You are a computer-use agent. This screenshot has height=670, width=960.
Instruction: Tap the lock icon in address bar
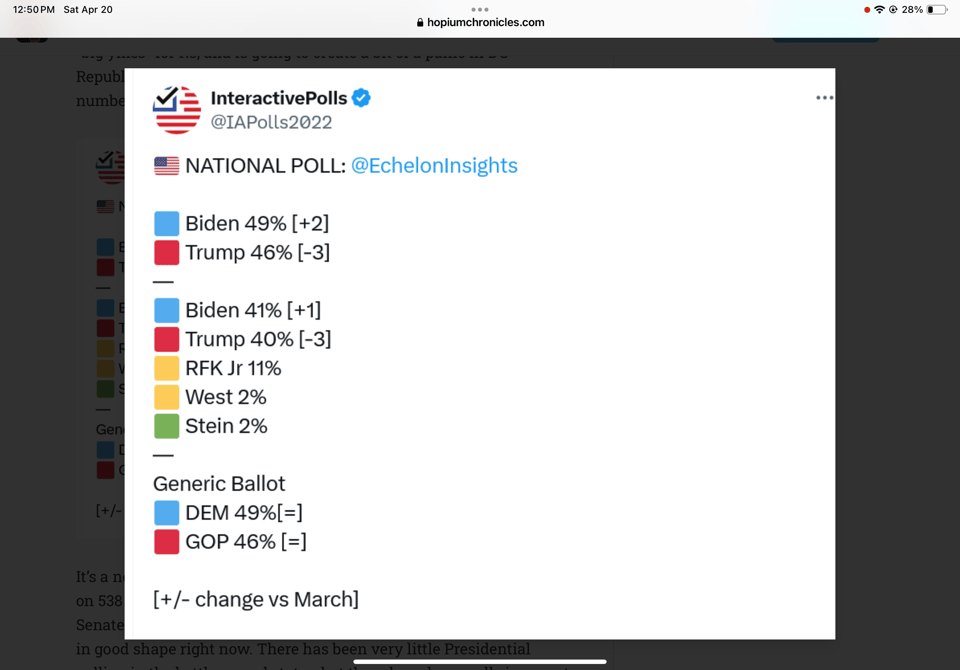(x=420, y=23)
